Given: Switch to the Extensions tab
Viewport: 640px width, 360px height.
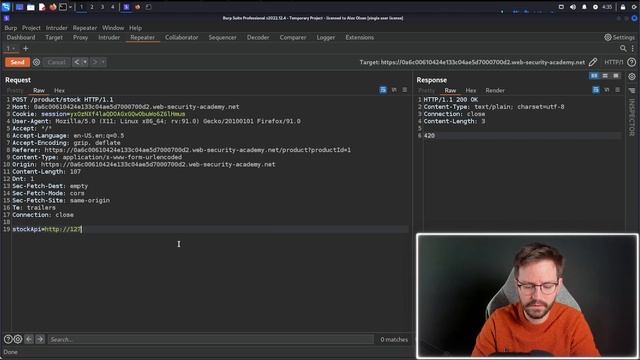Looking at the screenshot, I should 360,37.
